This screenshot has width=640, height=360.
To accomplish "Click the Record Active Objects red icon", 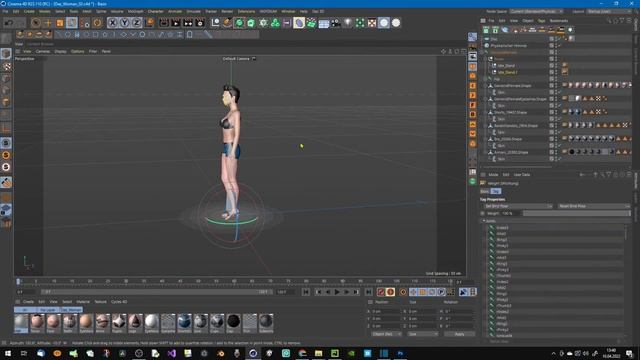I will [x=381, y=292].
